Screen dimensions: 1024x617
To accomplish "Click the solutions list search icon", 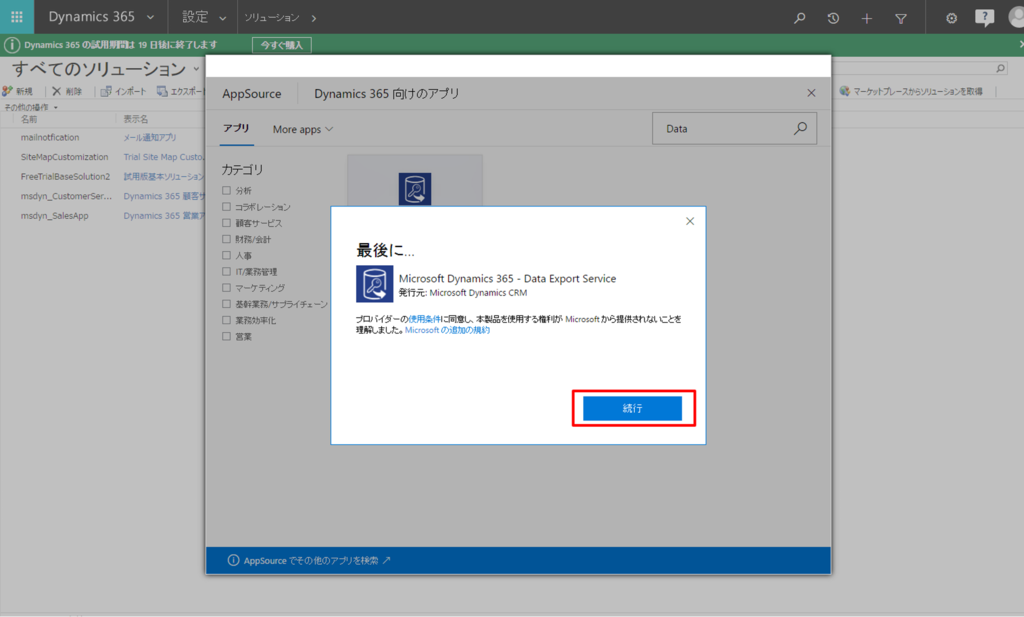I will coord(1000,68).
